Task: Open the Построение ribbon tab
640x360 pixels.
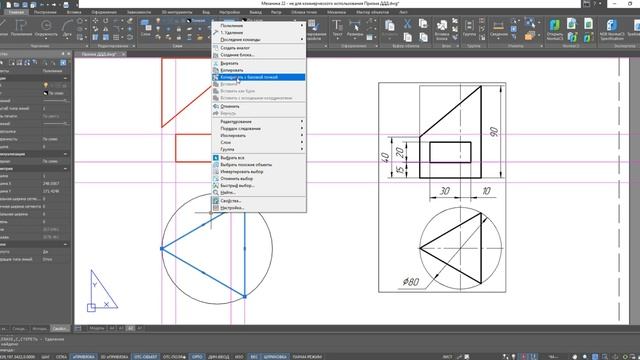Action: [x=45, y=12]
